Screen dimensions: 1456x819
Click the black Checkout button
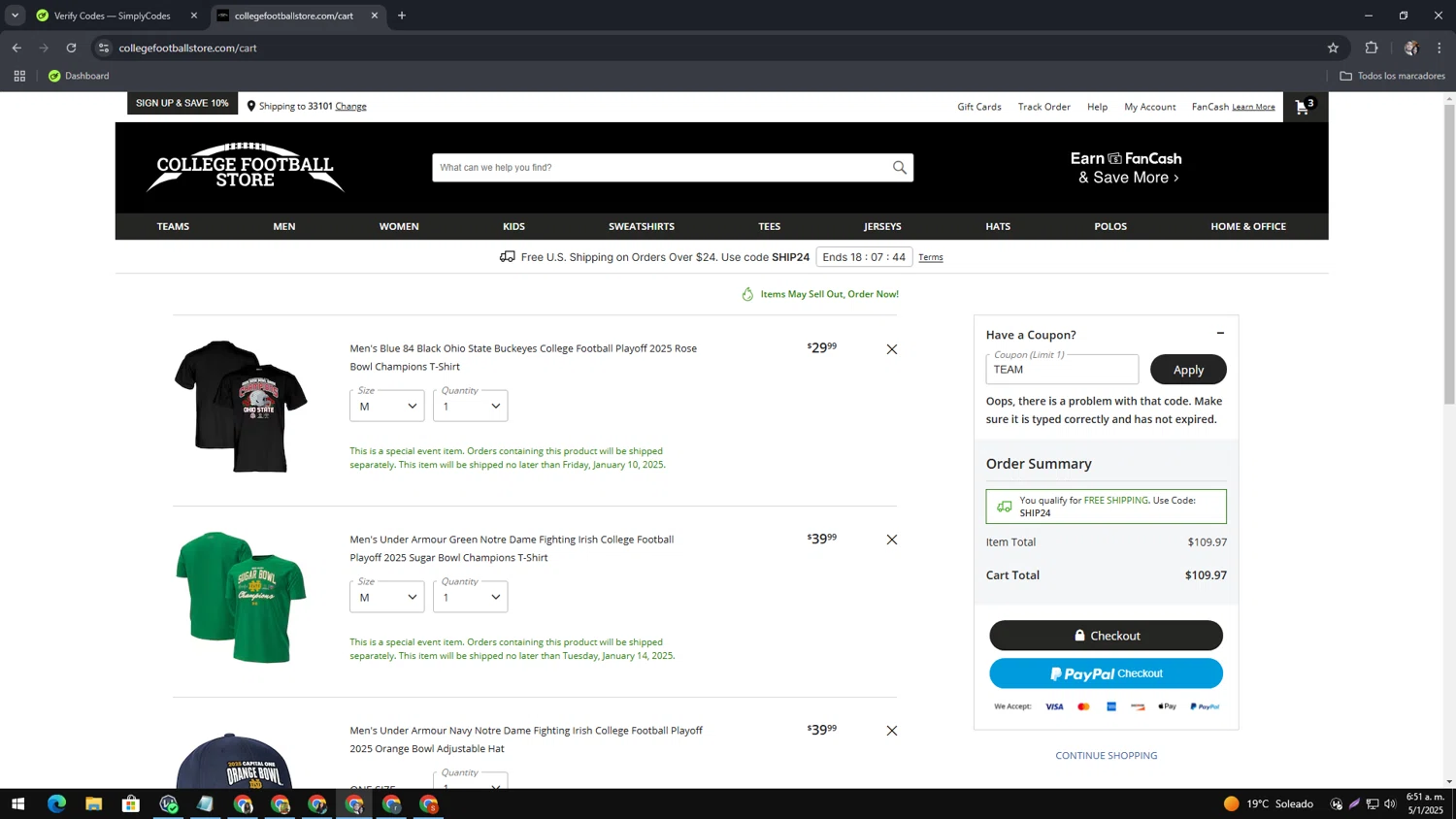[1106, 636]
